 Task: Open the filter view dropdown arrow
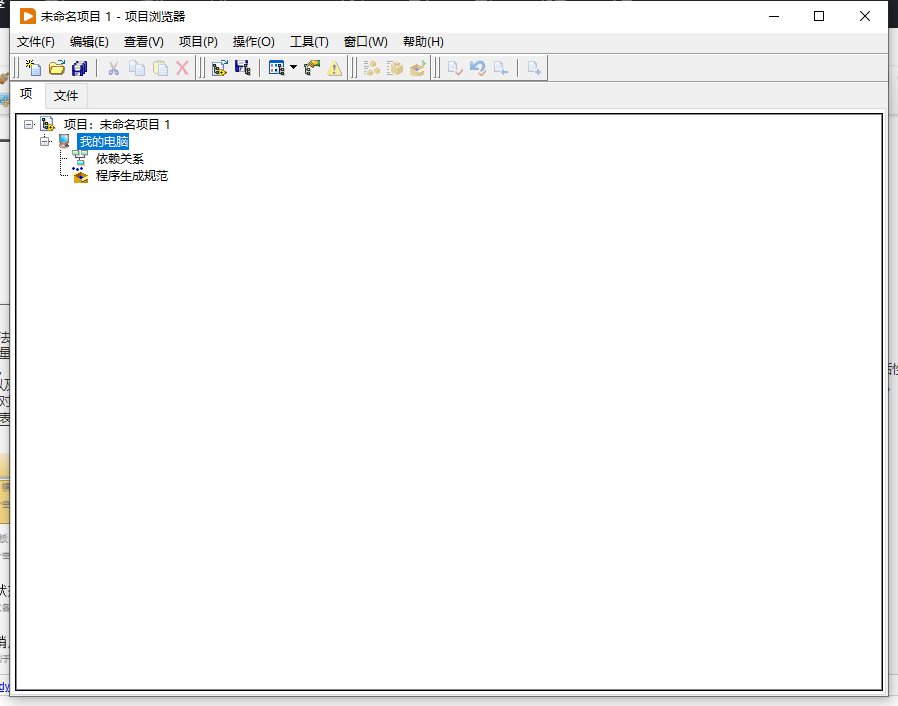(x=293, y=68)
